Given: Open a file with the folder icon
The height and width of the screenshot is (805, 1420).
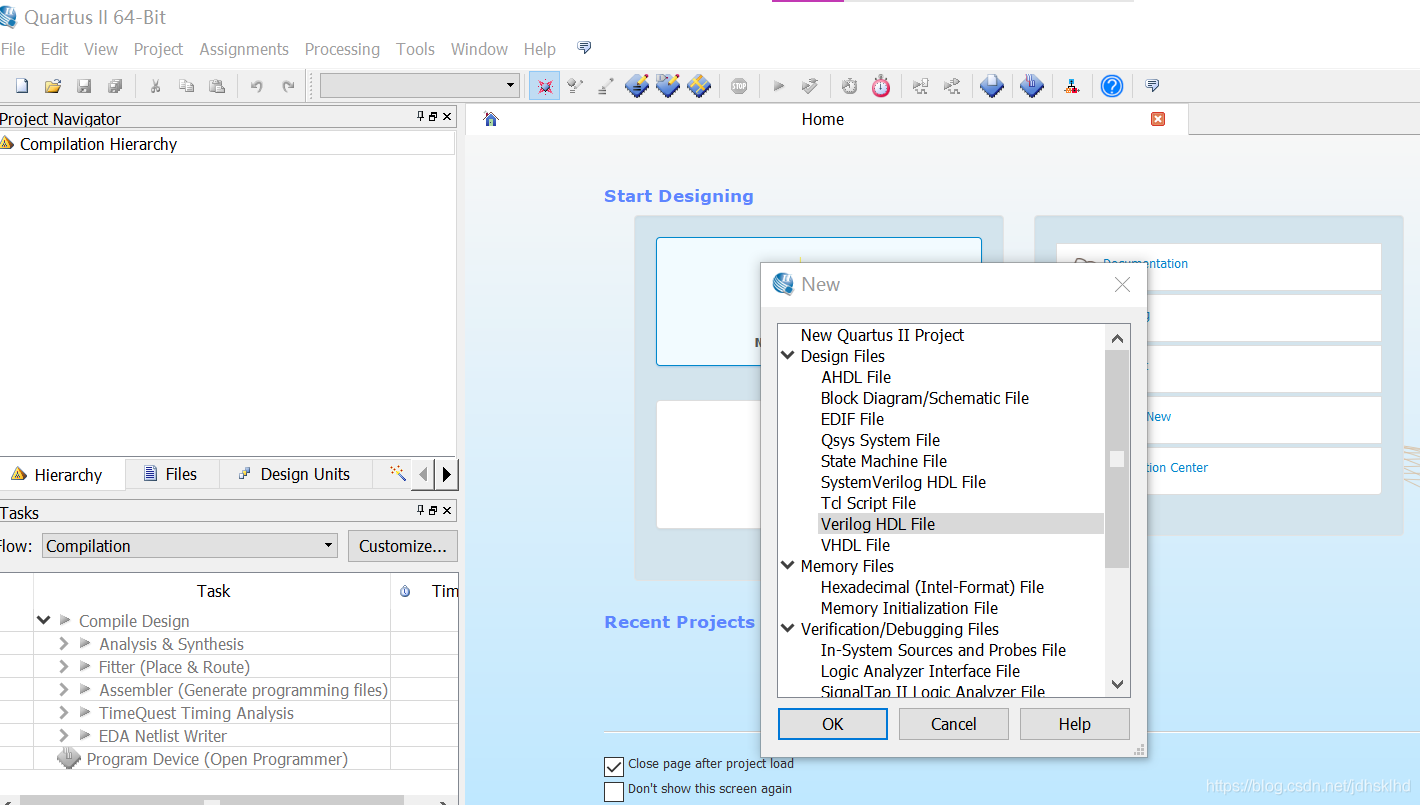Looking at the screenshot, I should (x=53, y=86).
